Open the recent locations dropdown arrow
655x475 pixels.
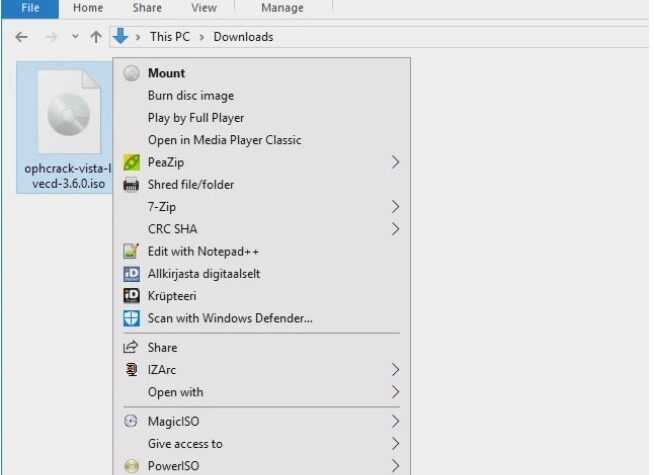pos(75,37)
